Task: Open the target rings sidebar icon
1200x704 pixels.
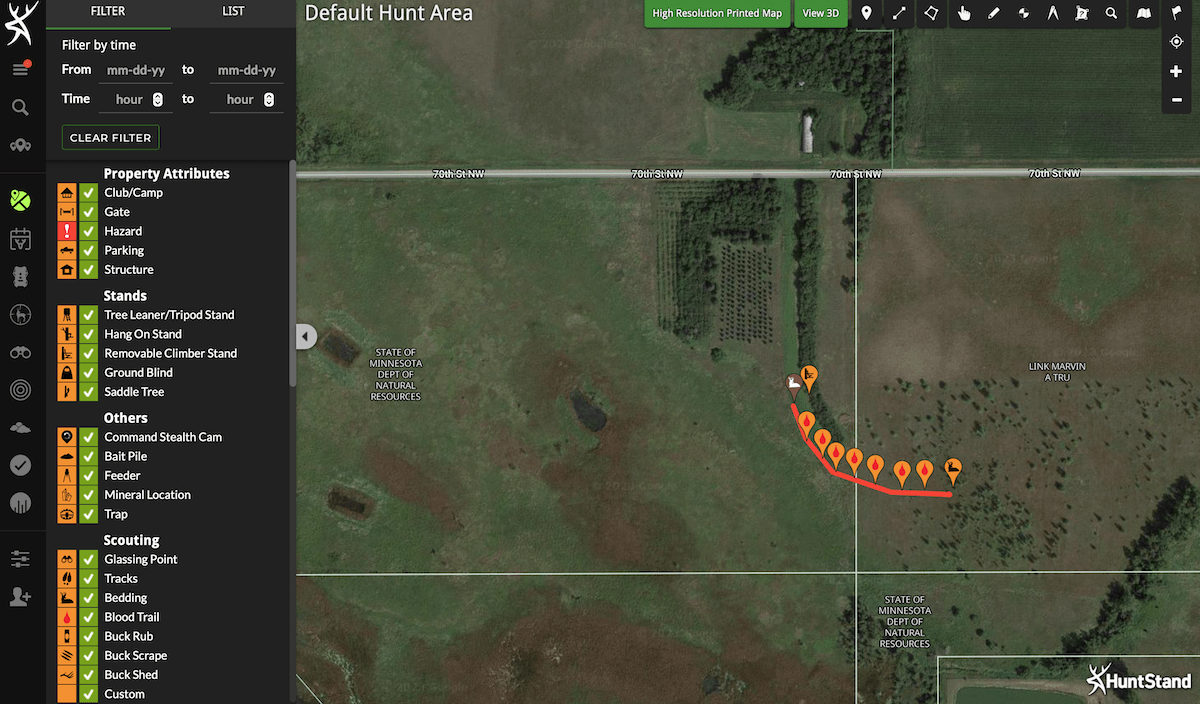Action: pos(20,389)
